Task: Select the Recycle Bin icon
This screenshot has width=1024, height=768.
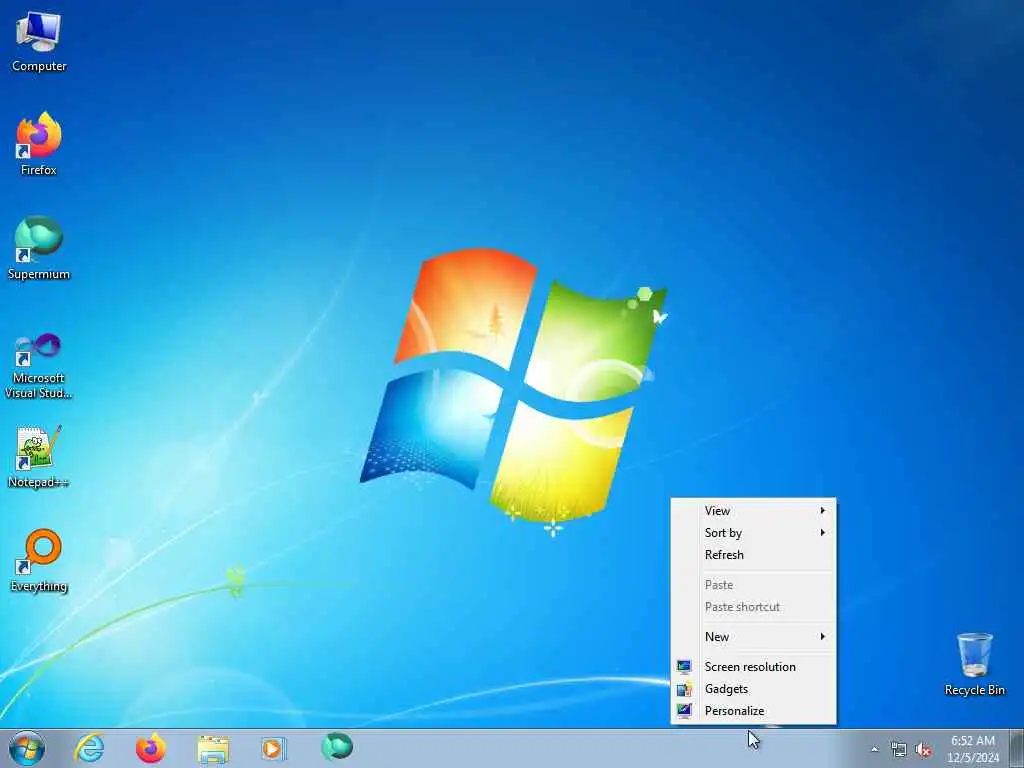Action: coord(974,664)
